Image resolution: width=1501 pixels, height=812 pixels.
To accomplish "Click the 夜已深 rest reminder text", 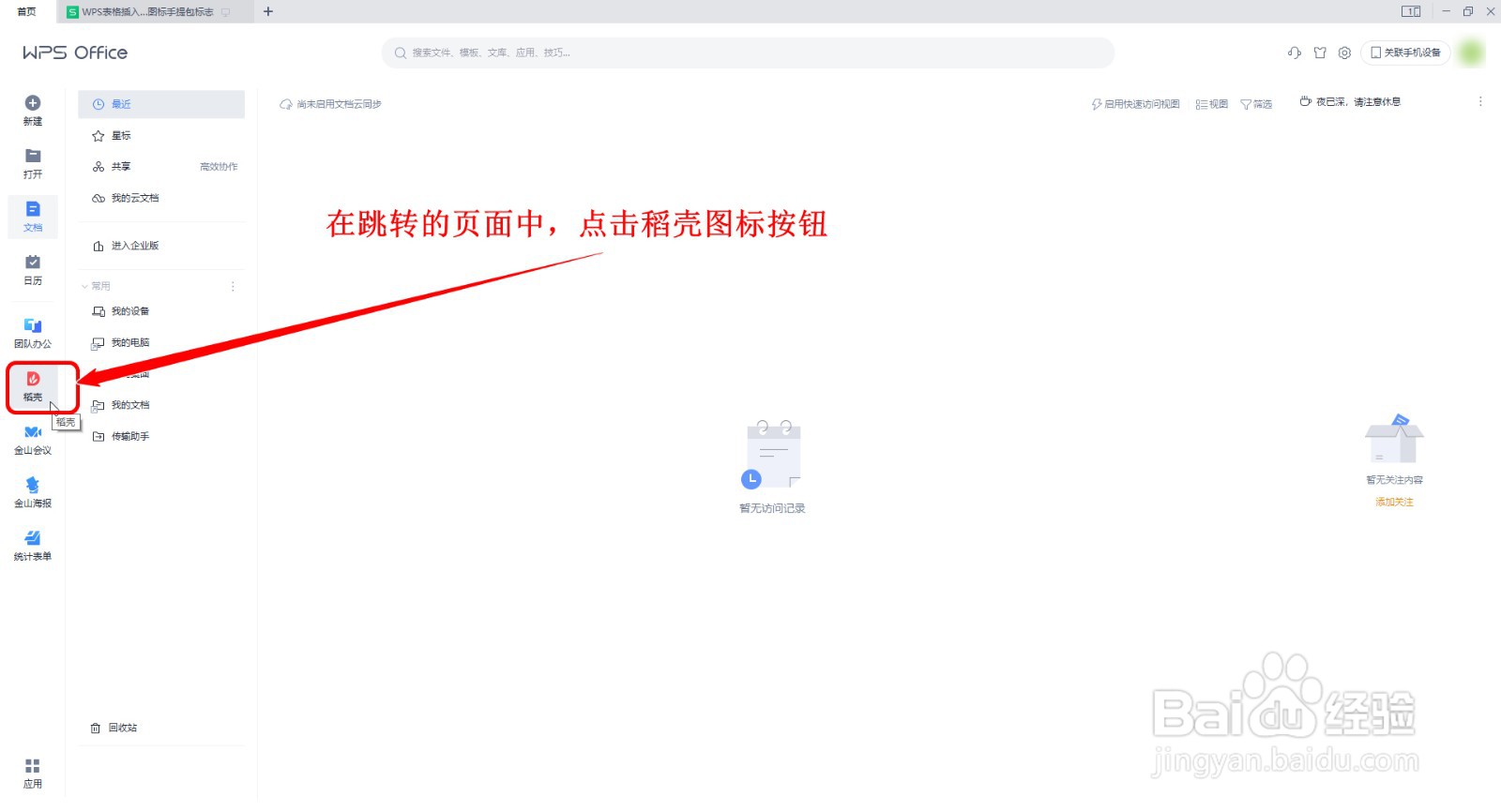I will click(x=1357, y=101).
